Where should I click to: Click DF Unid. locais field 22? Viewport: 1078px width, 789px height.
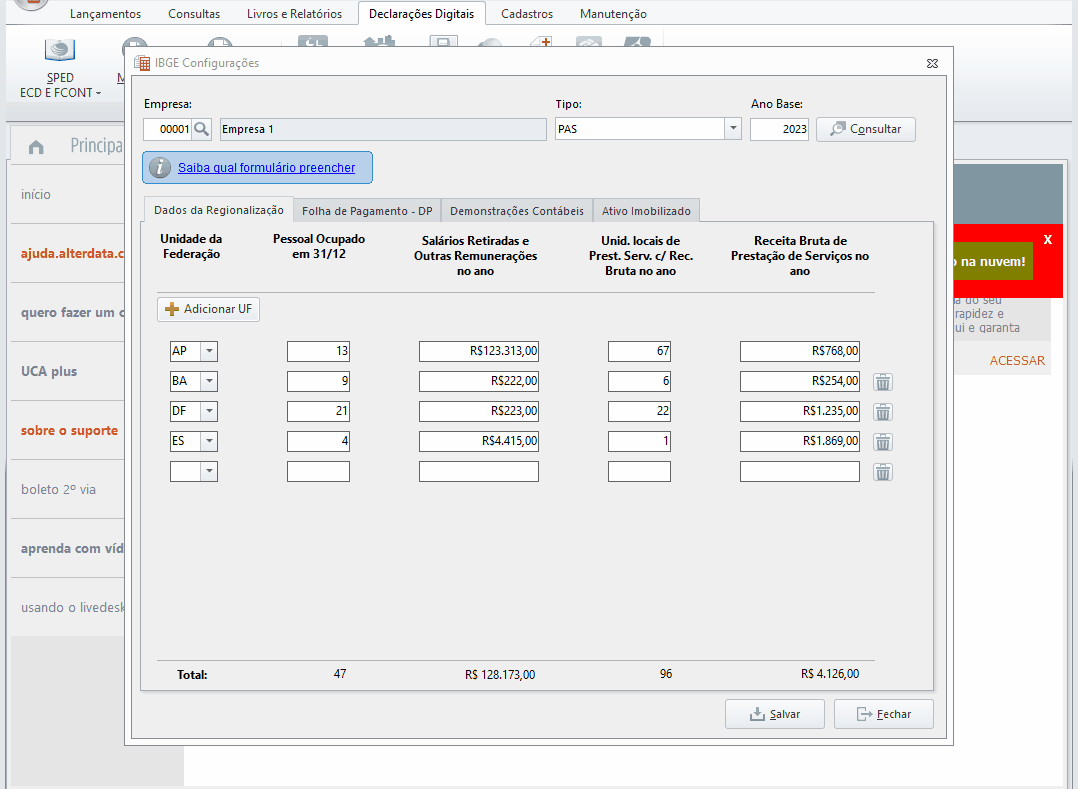point(639,412)
